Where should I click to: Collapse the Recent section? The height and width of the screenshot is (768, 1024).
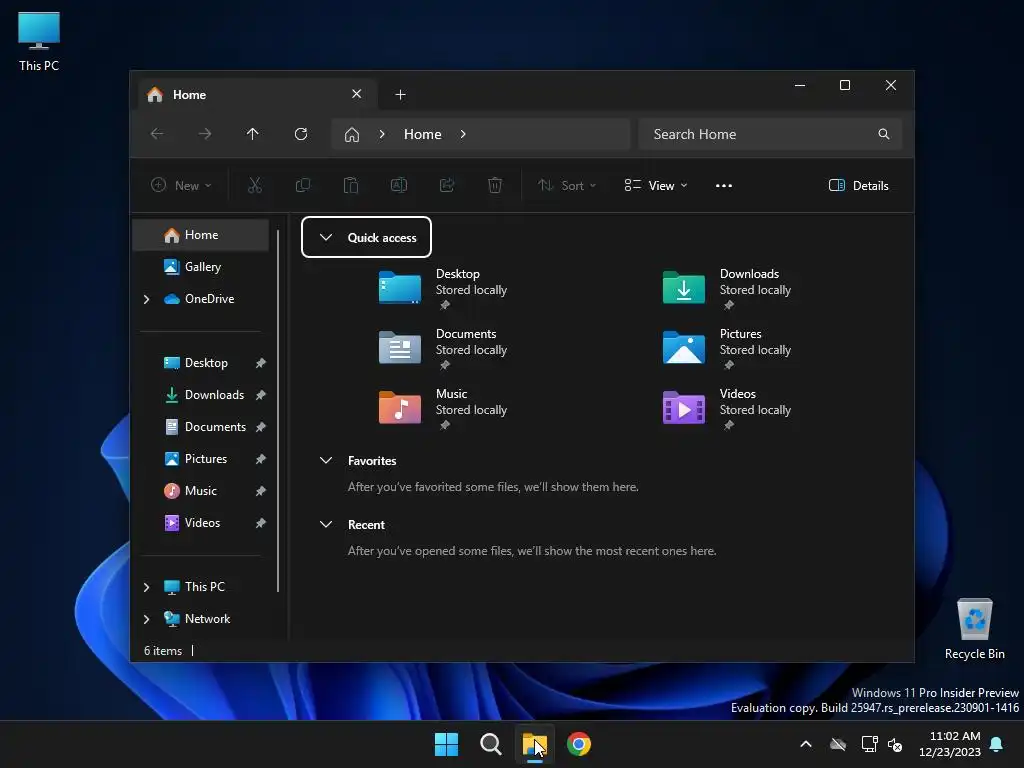click(326, 524)
